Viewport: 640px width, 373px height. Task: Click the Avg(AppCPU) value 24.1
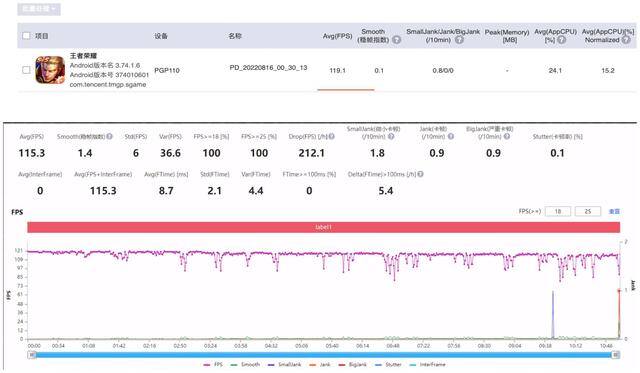[x=555, y=70]
